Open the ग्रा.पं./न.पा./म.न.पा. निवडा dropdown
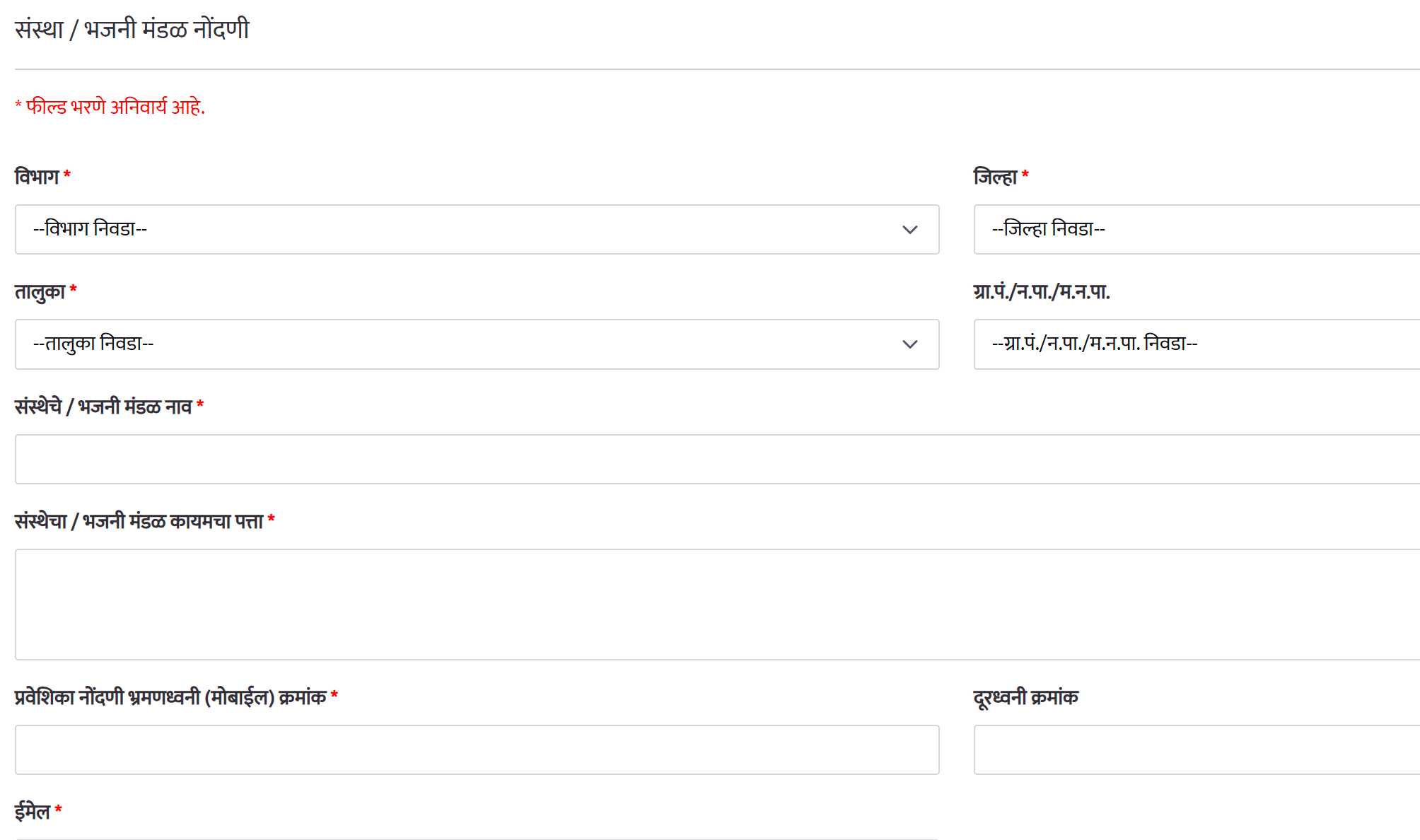 [x=1195, y=344]
